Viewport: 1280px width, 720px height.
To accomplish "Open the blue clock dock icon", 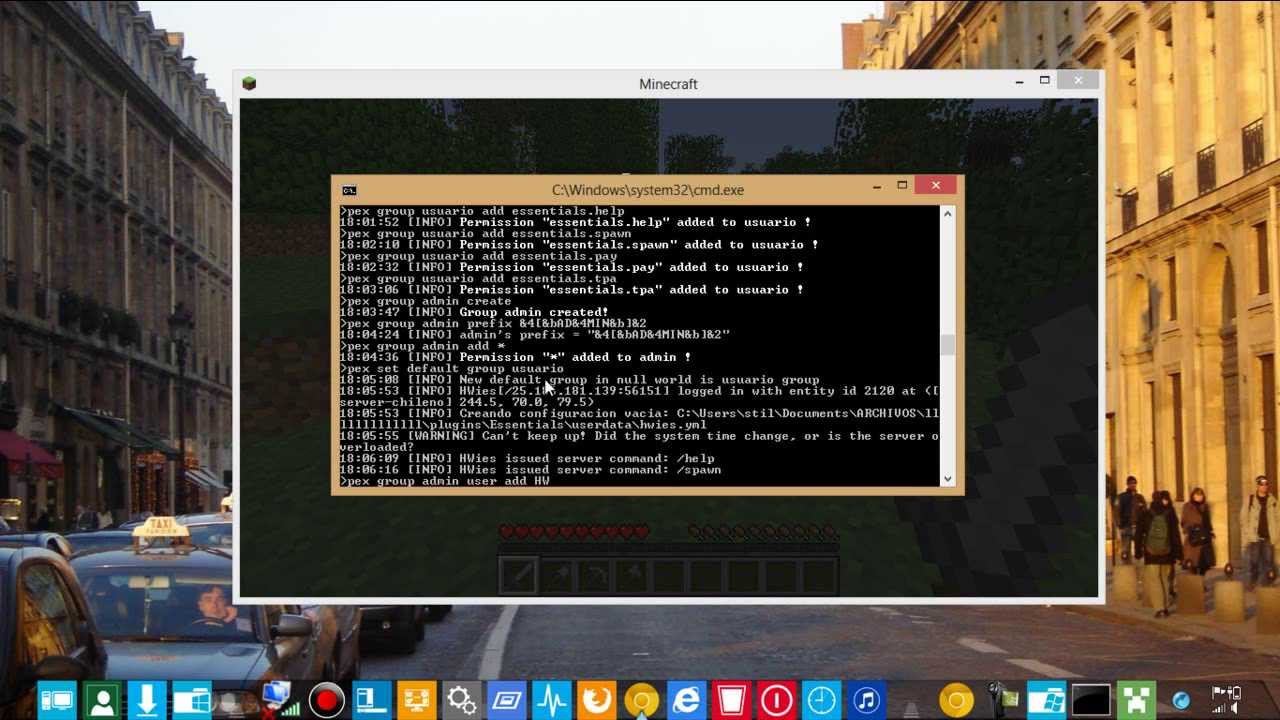I will coord(821,700).
